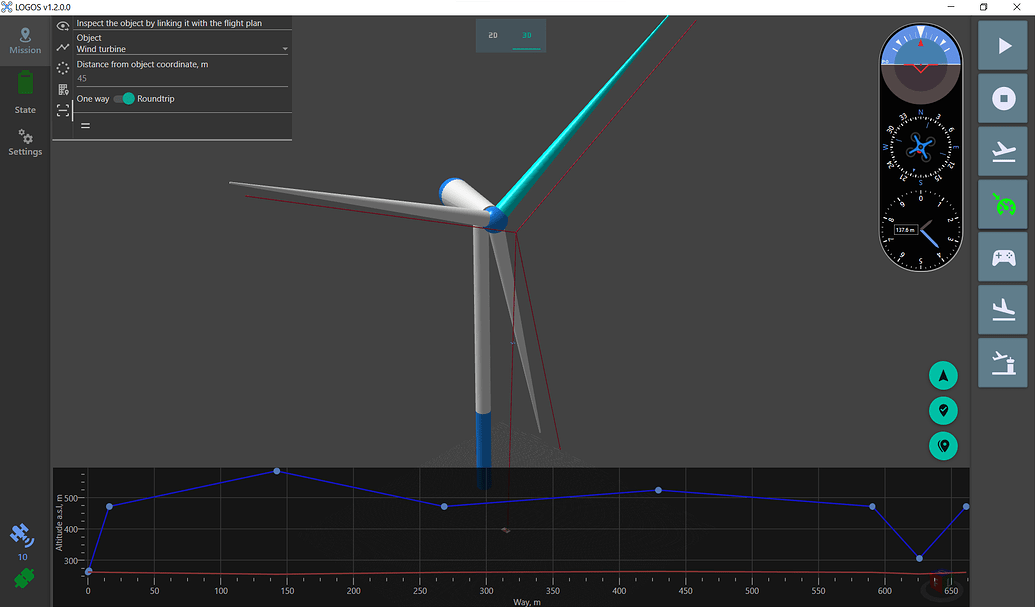Select the highest waypoint on the altitude graph

click(277, 471)
